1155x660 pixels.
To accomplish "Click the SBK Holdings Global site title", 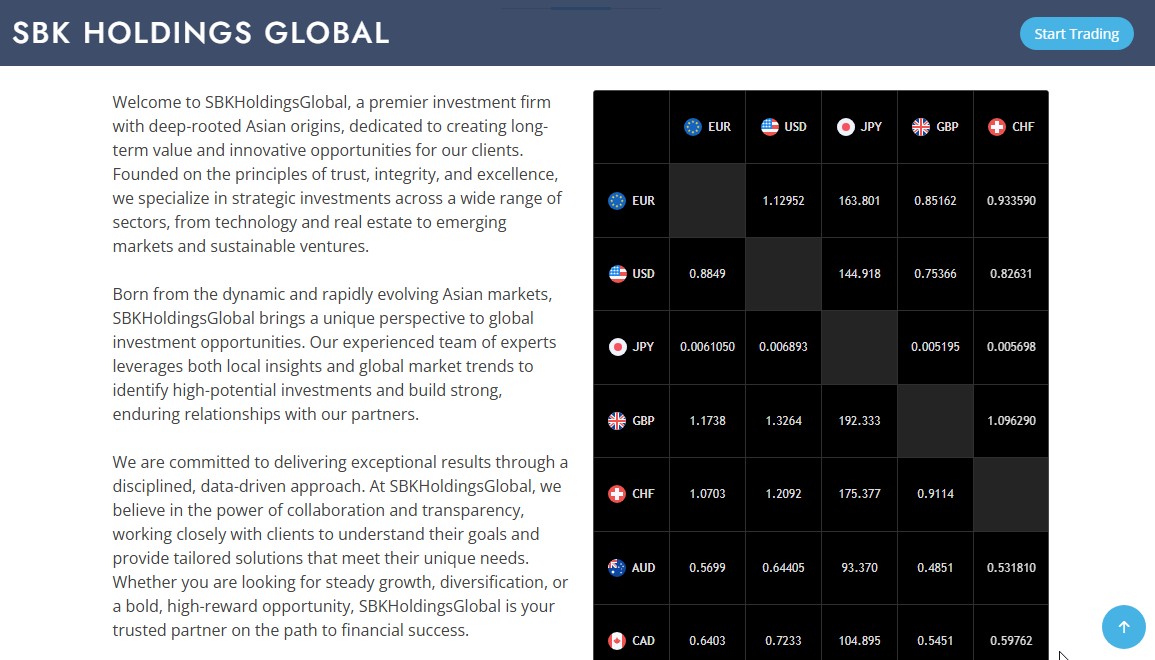I will pyautogui.click(x=201, y=33).
